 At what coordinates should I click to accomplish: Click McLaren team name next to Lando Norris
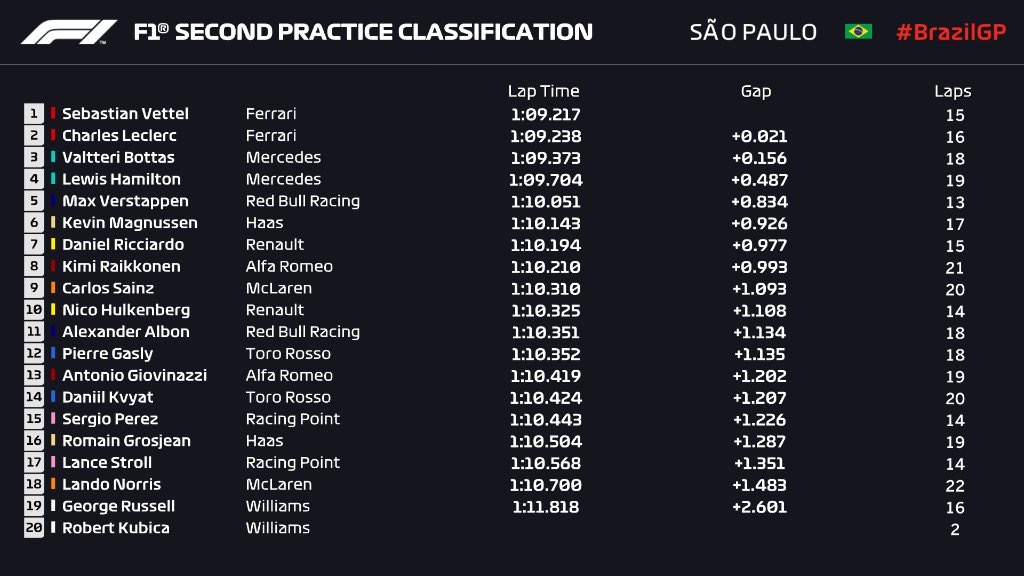pos(279,485)
